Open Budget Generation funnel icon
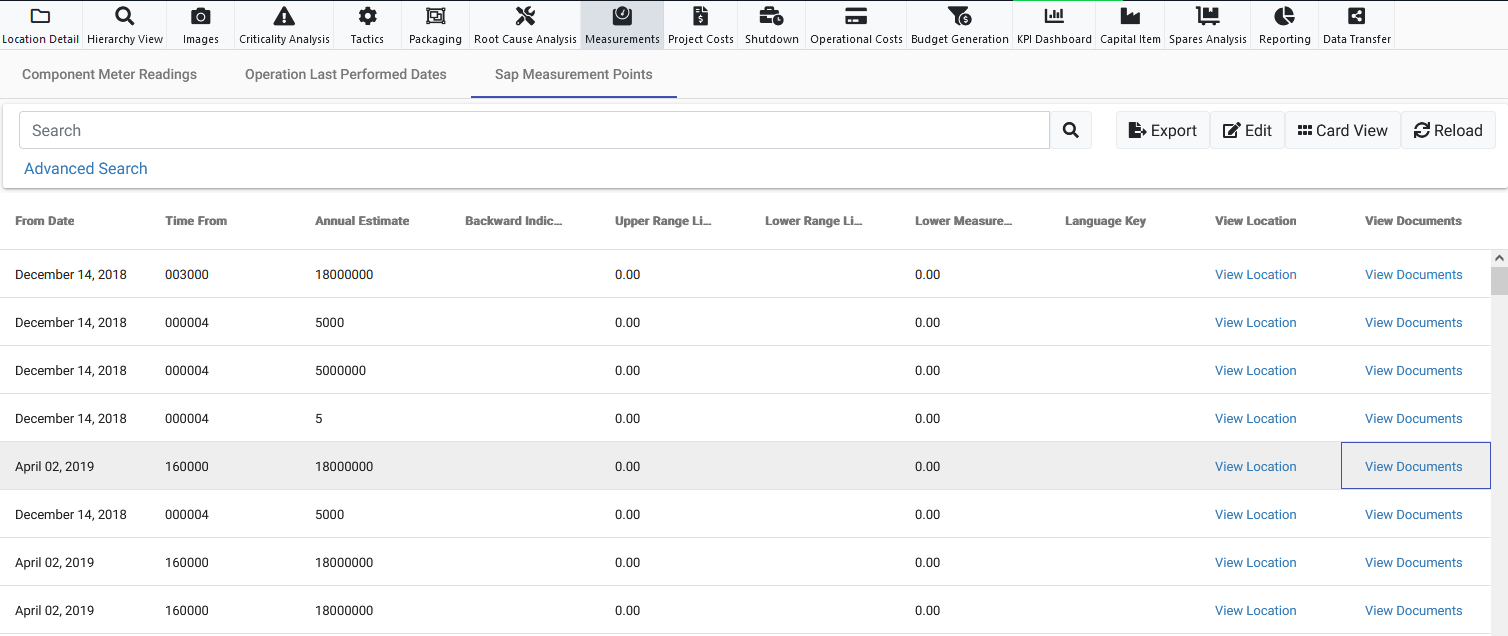Image resolution: width=1508 pixels, height=636 pixels. click(x=959, y=16)
